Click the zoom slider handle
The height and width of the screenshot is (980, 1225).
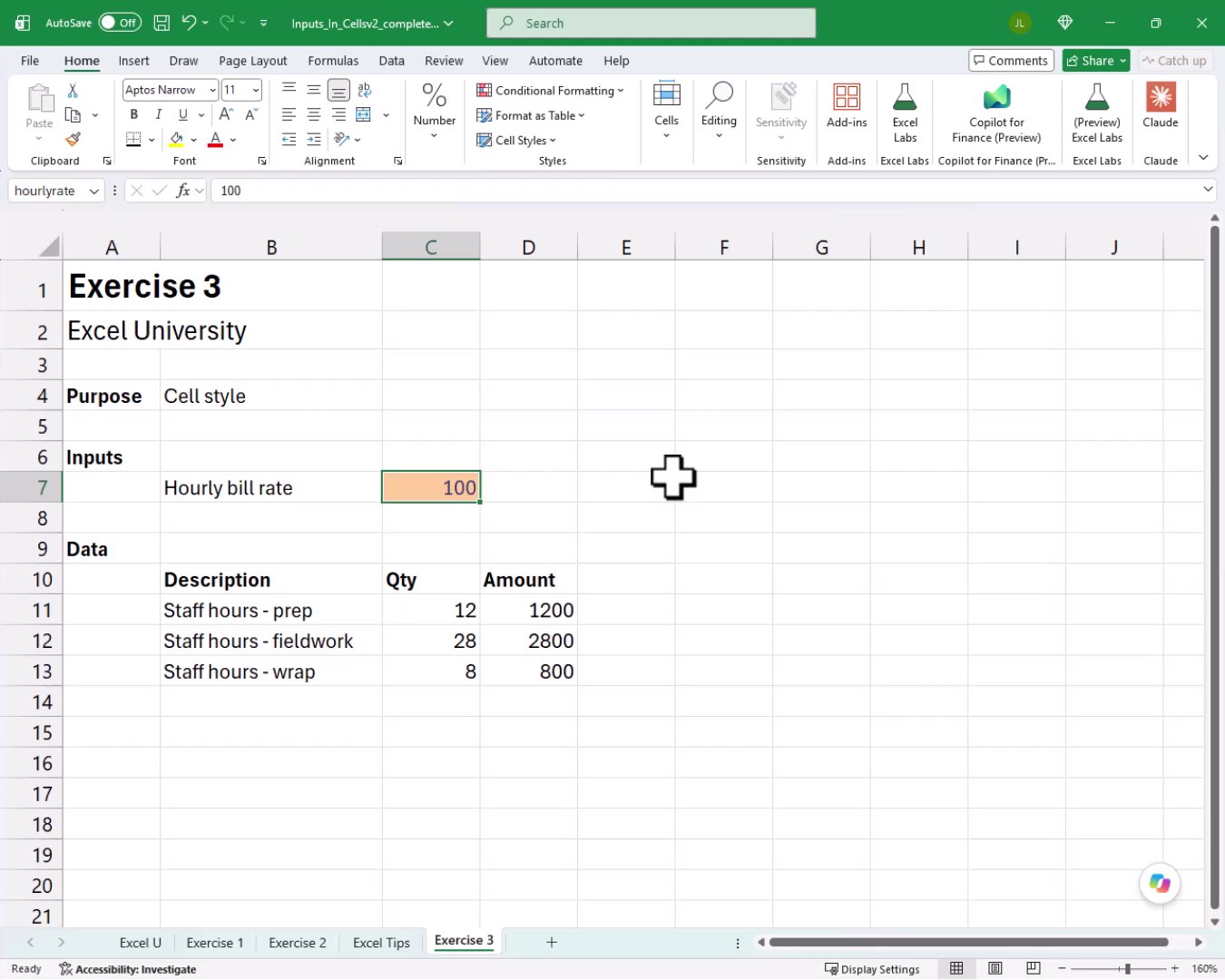pyautogui.click(x=1127, y=969)
